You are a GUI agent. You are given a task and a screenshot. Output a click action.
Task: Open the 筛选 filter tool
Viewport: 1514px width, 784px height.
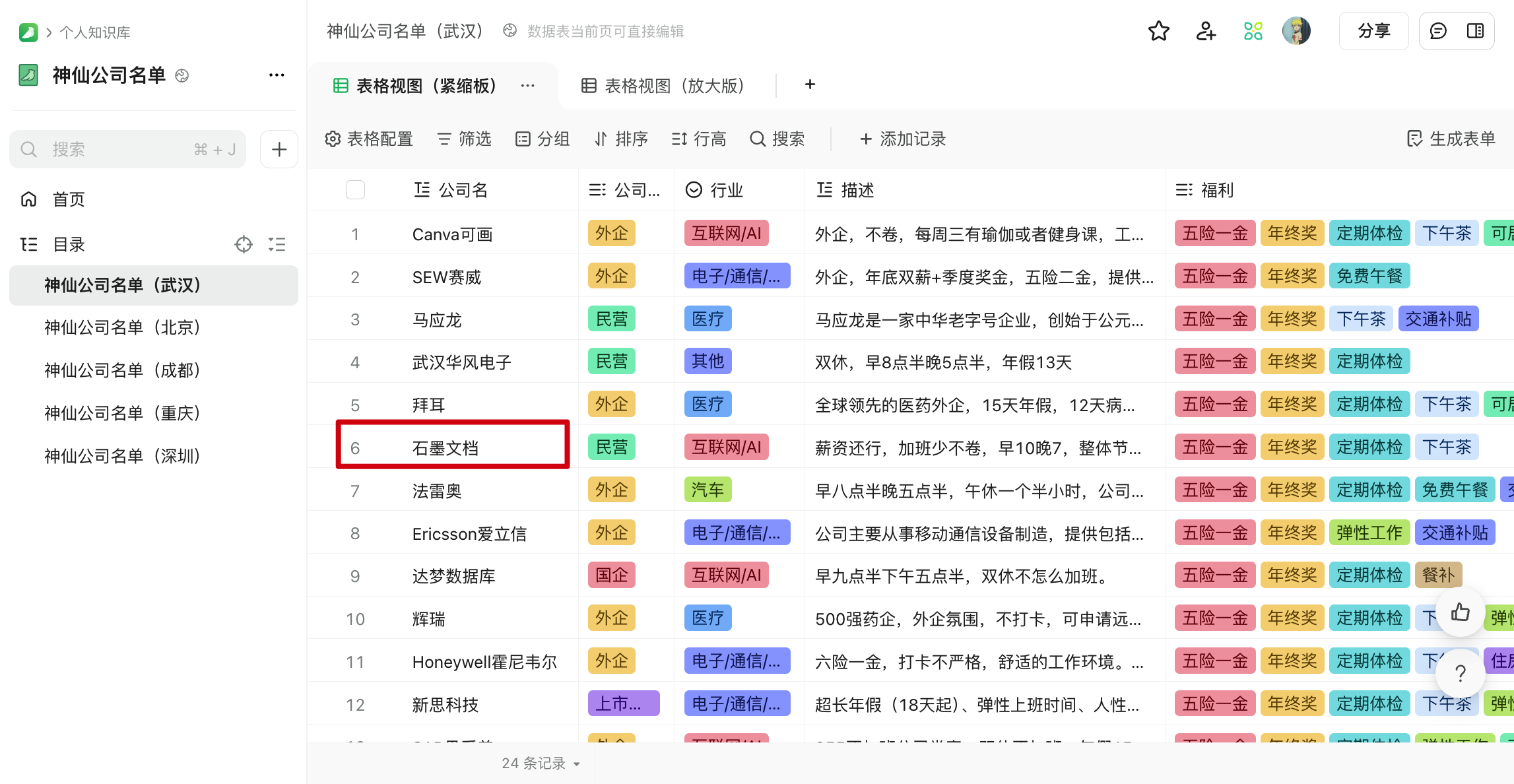pyautogui.click(x=465, y=139)
